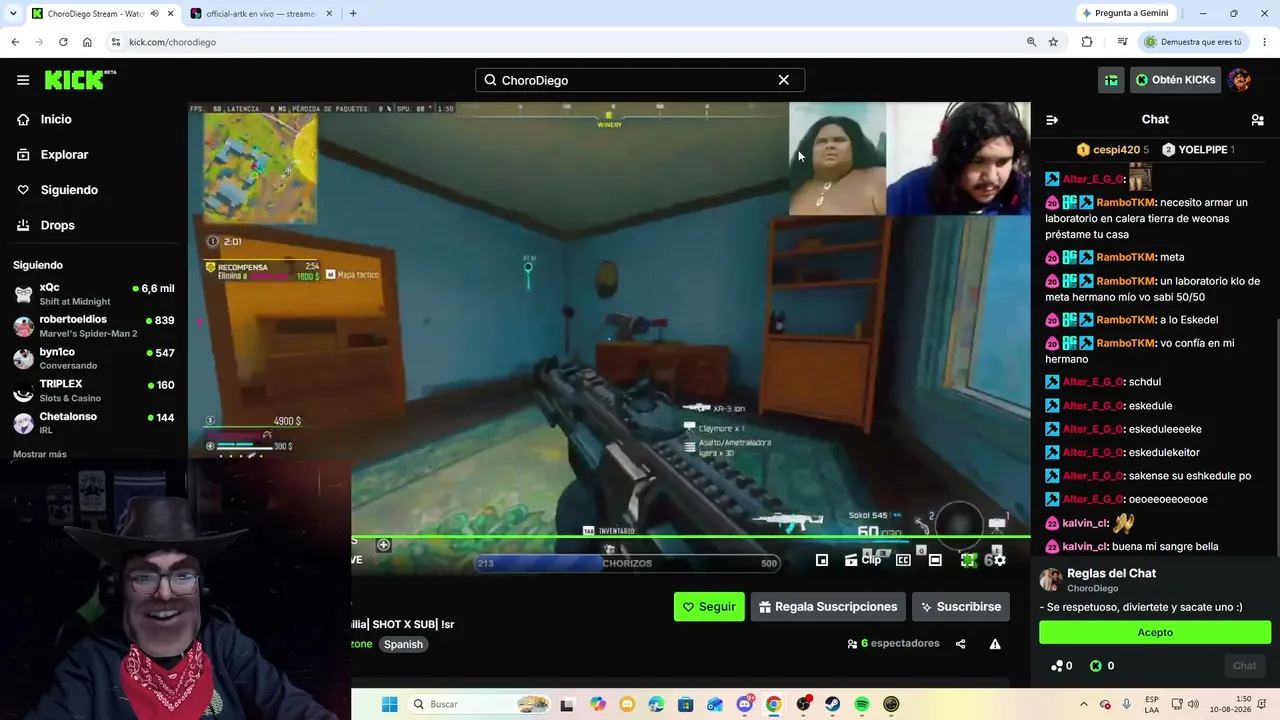Click the Seguir follow button
This screenshot has height=720, width=1280.
pyautogui.click(x=709, y=606)
